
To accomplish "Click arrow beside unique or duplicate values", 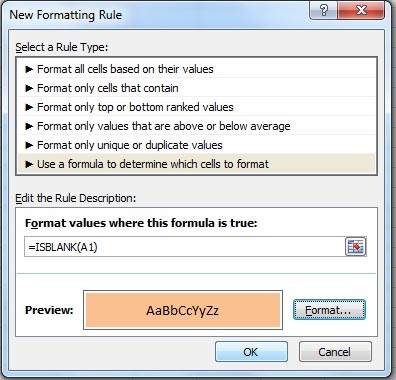I will point(29,145).
